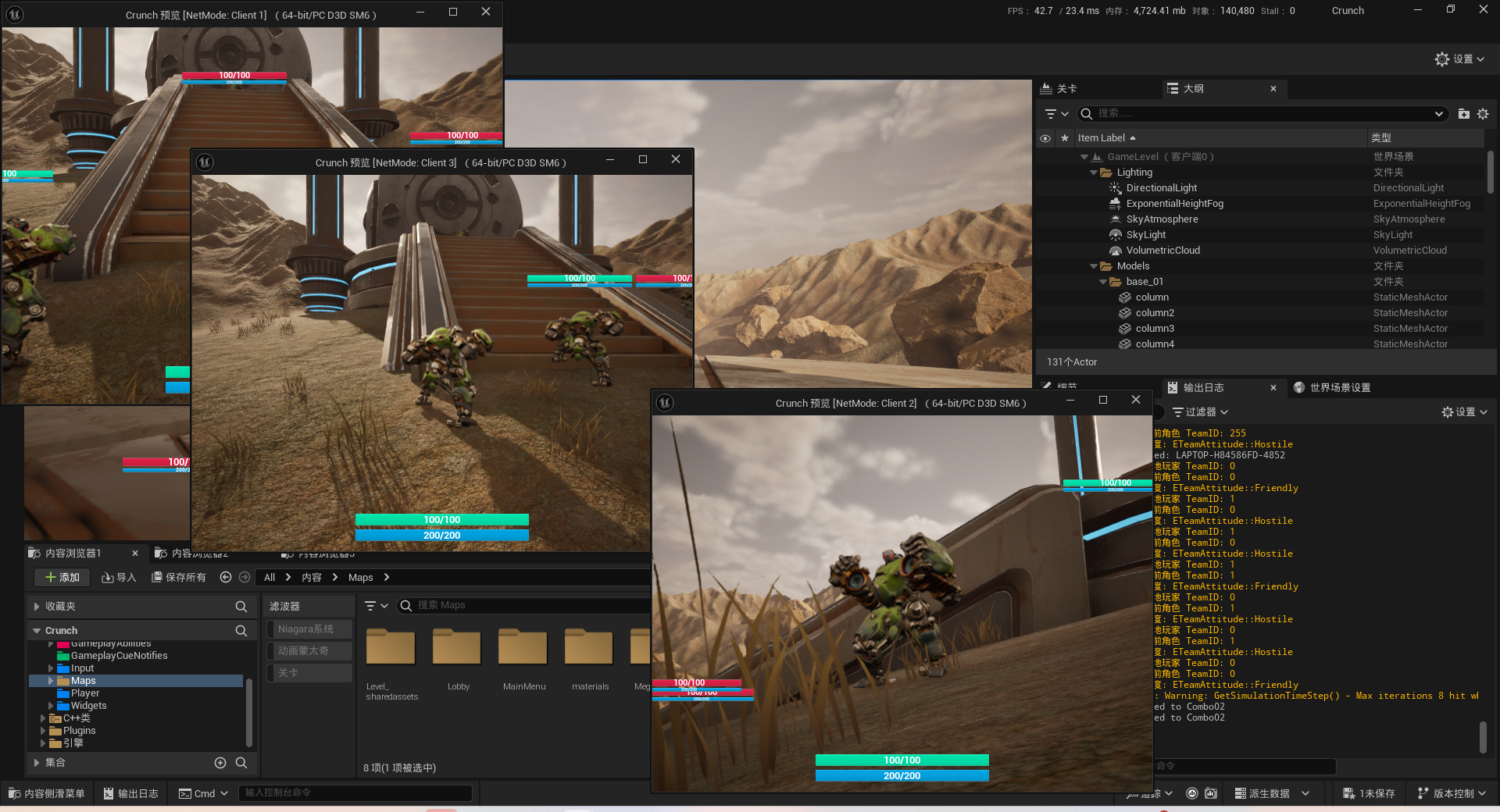The width and height of the screenshot is (1500, 812).
Task: Toggle the Niagara系统 filter
Action: point(309,629)
